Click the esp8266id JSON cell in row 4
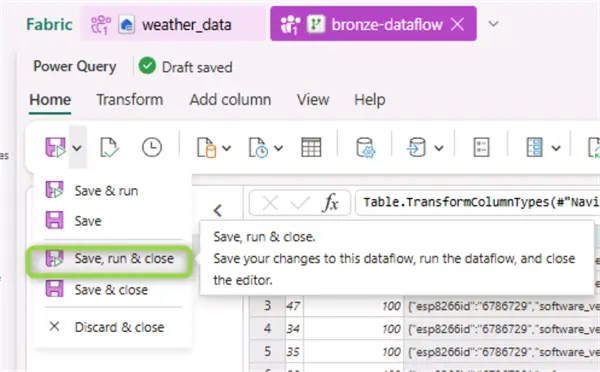 tap(502, 329)
